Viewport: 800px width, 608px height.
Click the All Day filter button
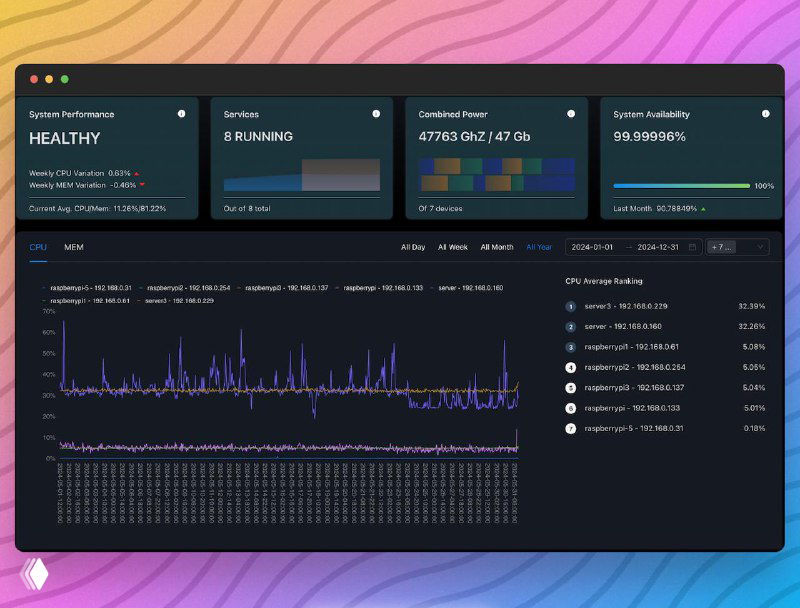point(413,246)
